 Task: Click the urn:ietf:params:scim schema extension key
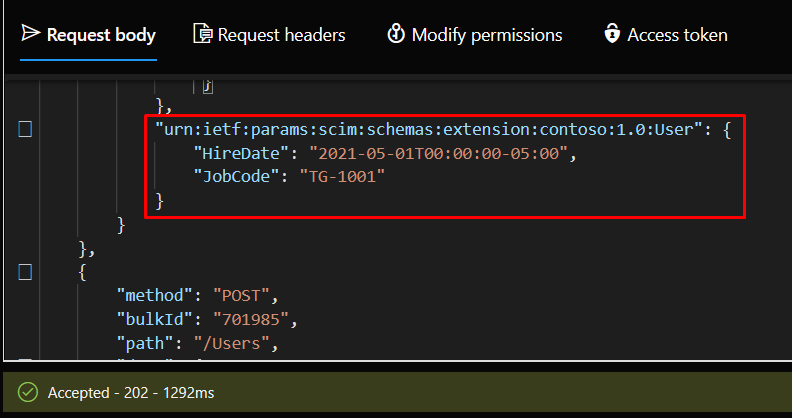pyautogui.click(x=428, y=130)
